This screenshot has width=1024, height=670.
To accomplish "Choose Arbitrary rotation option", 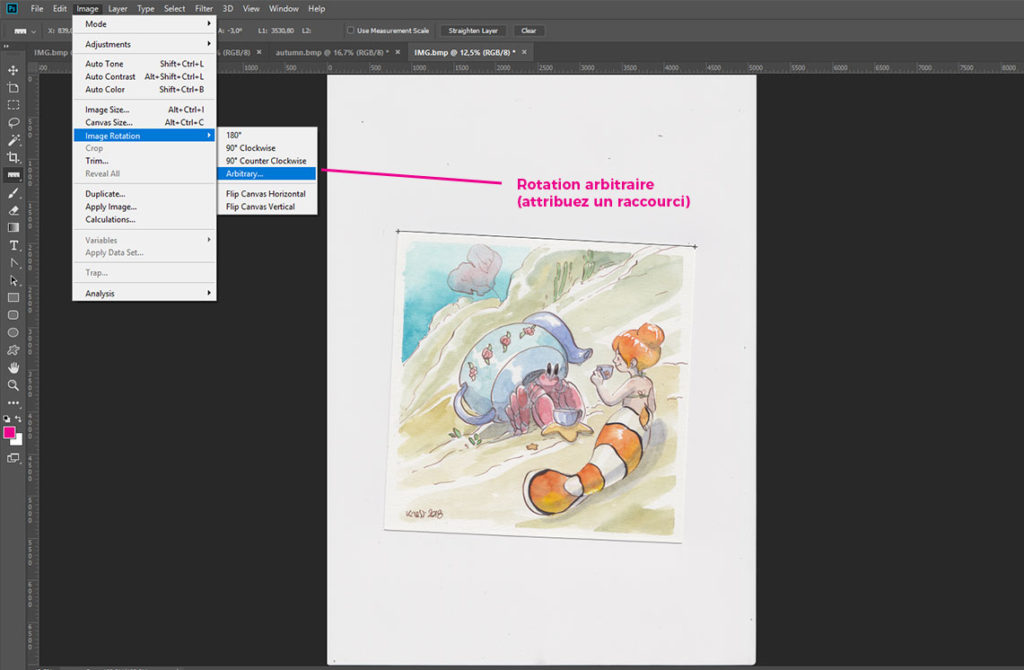I will point(266,174).
